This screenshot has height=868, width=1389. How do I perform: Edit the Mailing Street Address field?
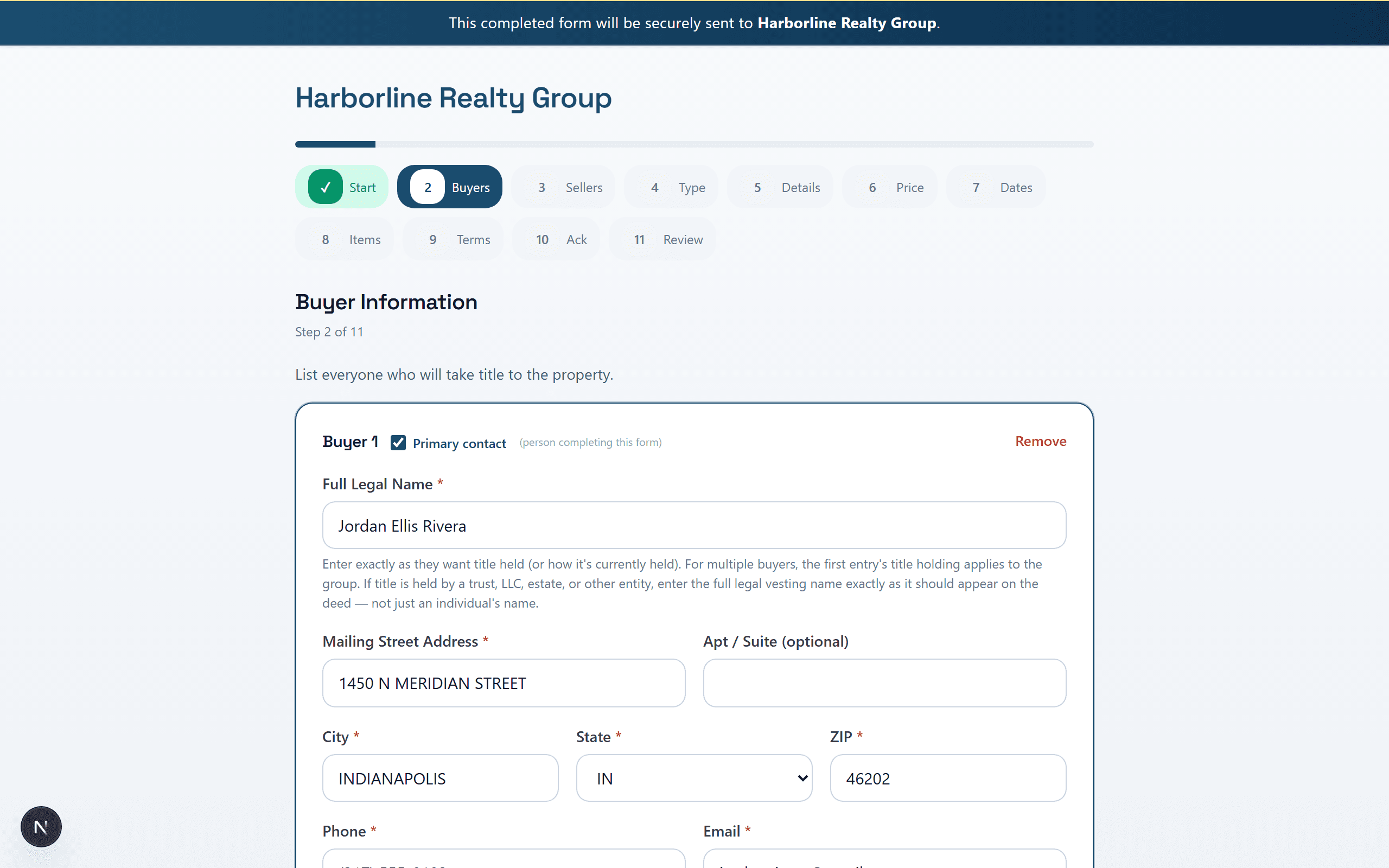pos(504,682)
